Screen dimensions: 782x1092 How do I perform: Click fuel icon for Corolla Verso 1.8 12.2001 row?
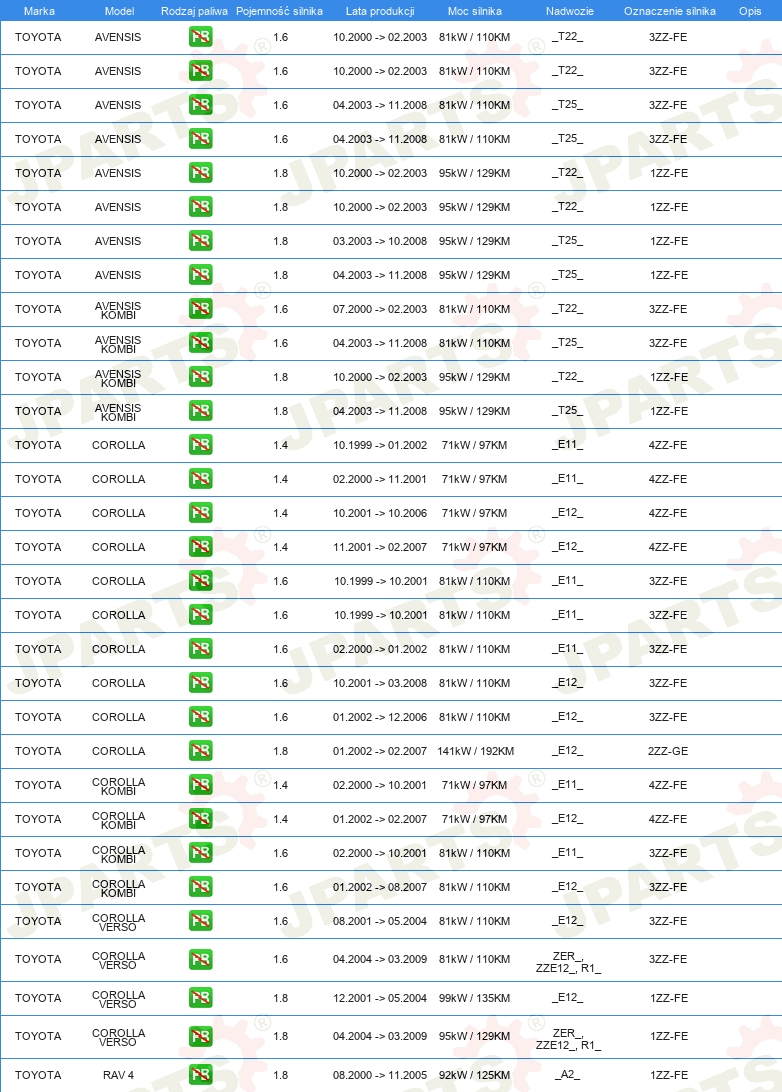(201, 998)
